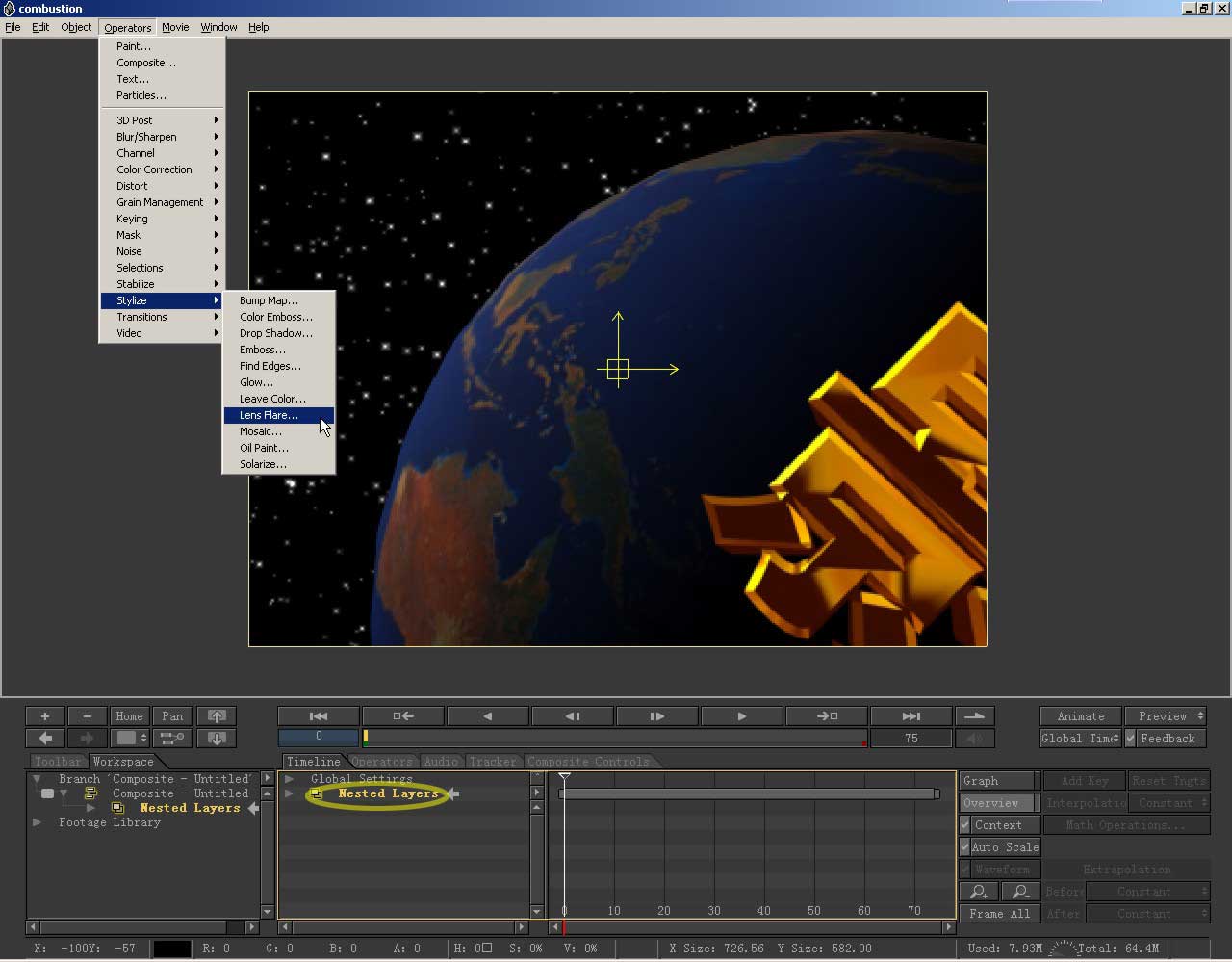The image size is (1232, 962).
Task: Jump to the last frame
Action: point(911,716)
